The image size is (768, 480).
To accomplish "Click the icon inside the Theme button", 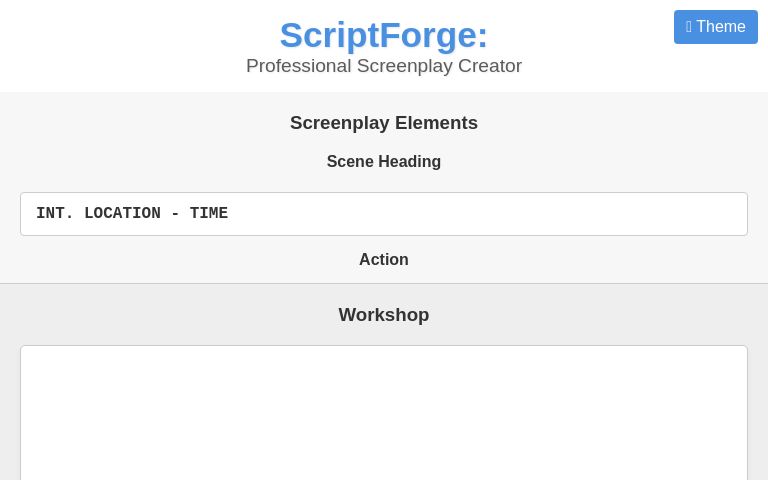I will tap(689, 27).
